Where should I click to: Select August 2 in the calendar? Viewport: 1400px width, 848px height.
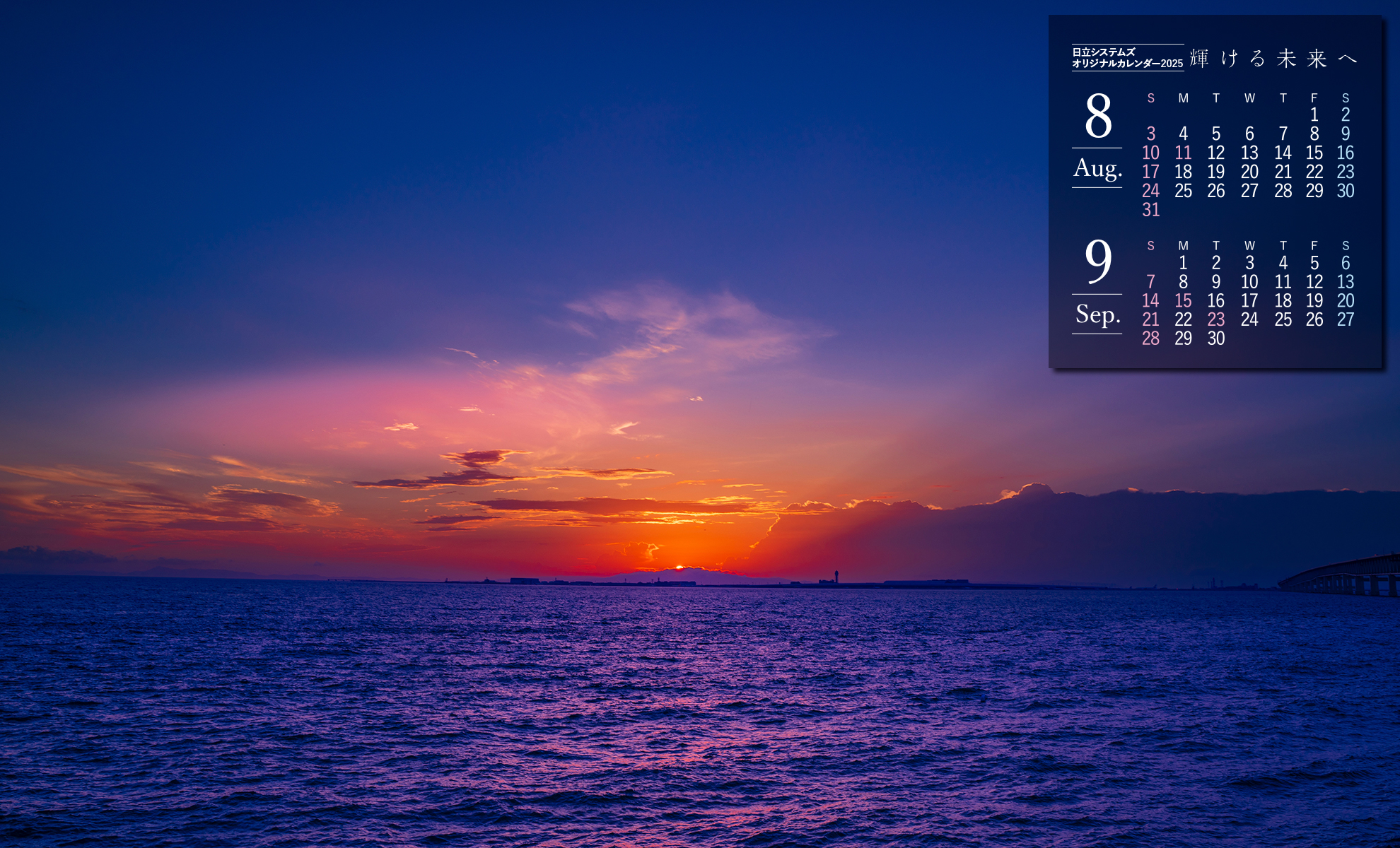click(1346, 114)
